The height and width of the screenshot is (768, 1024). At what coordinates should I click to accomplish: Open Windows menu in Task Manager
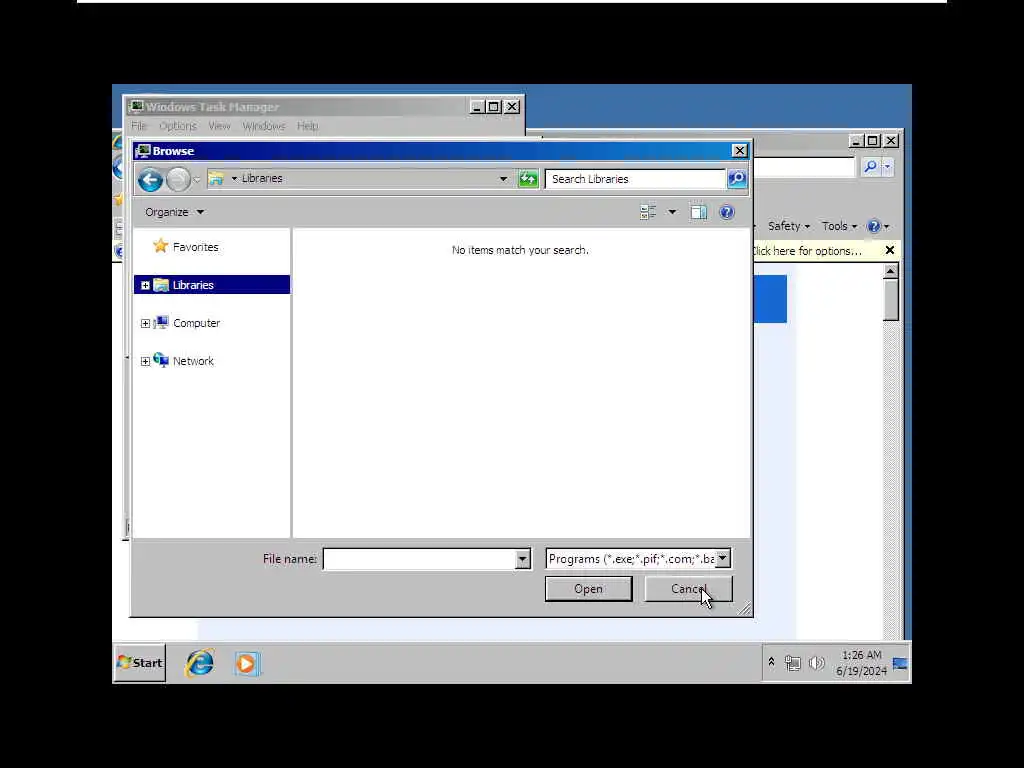(264, 126)
